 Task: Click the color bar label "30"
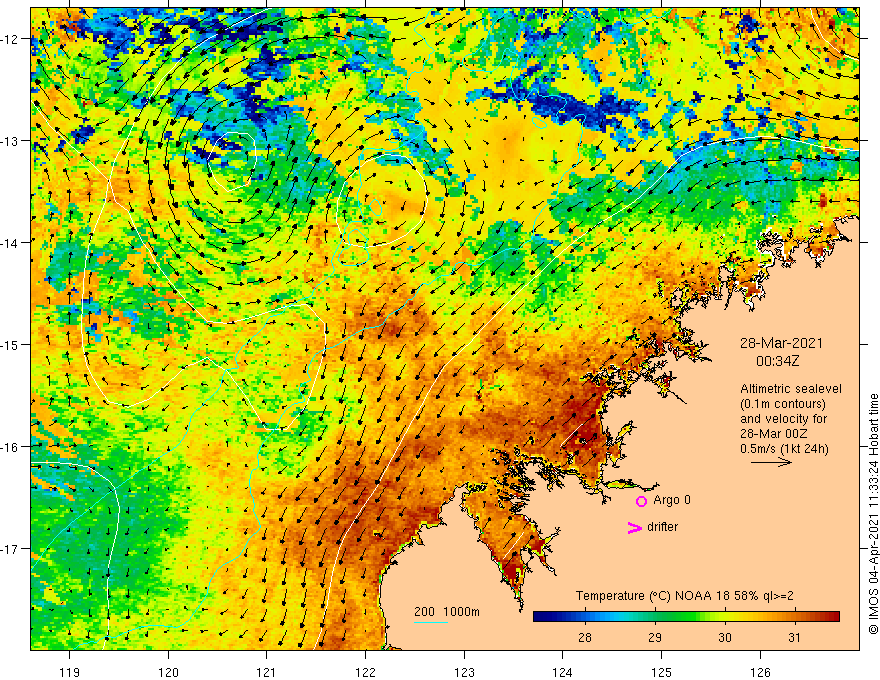coord(725,637)
